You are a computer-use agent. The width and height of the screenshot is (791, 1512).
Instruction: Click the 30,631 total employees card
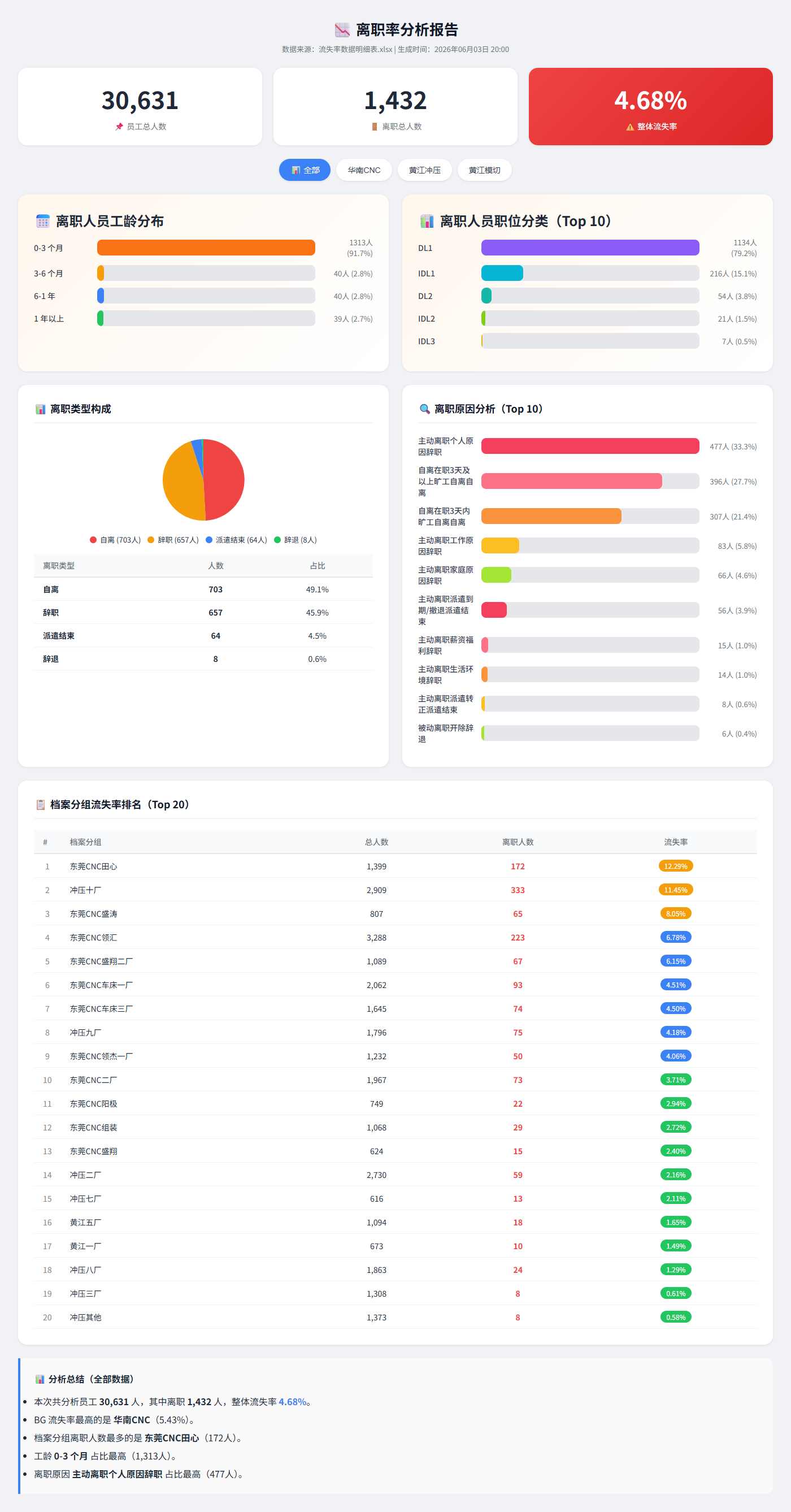click(x=140, y=107)
